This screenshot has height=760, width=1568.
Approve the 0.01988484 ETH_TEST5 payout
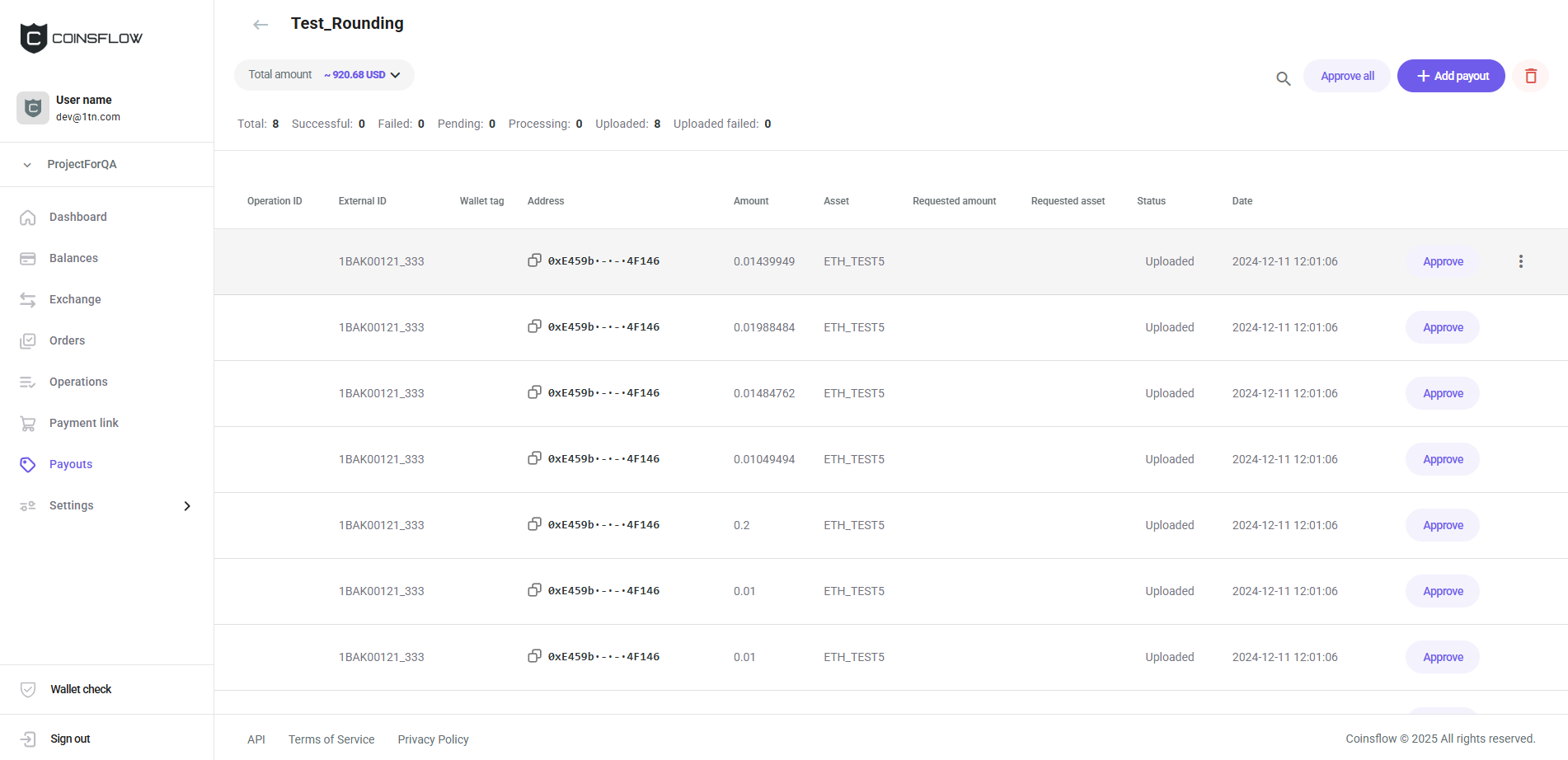coord(1442,327)
